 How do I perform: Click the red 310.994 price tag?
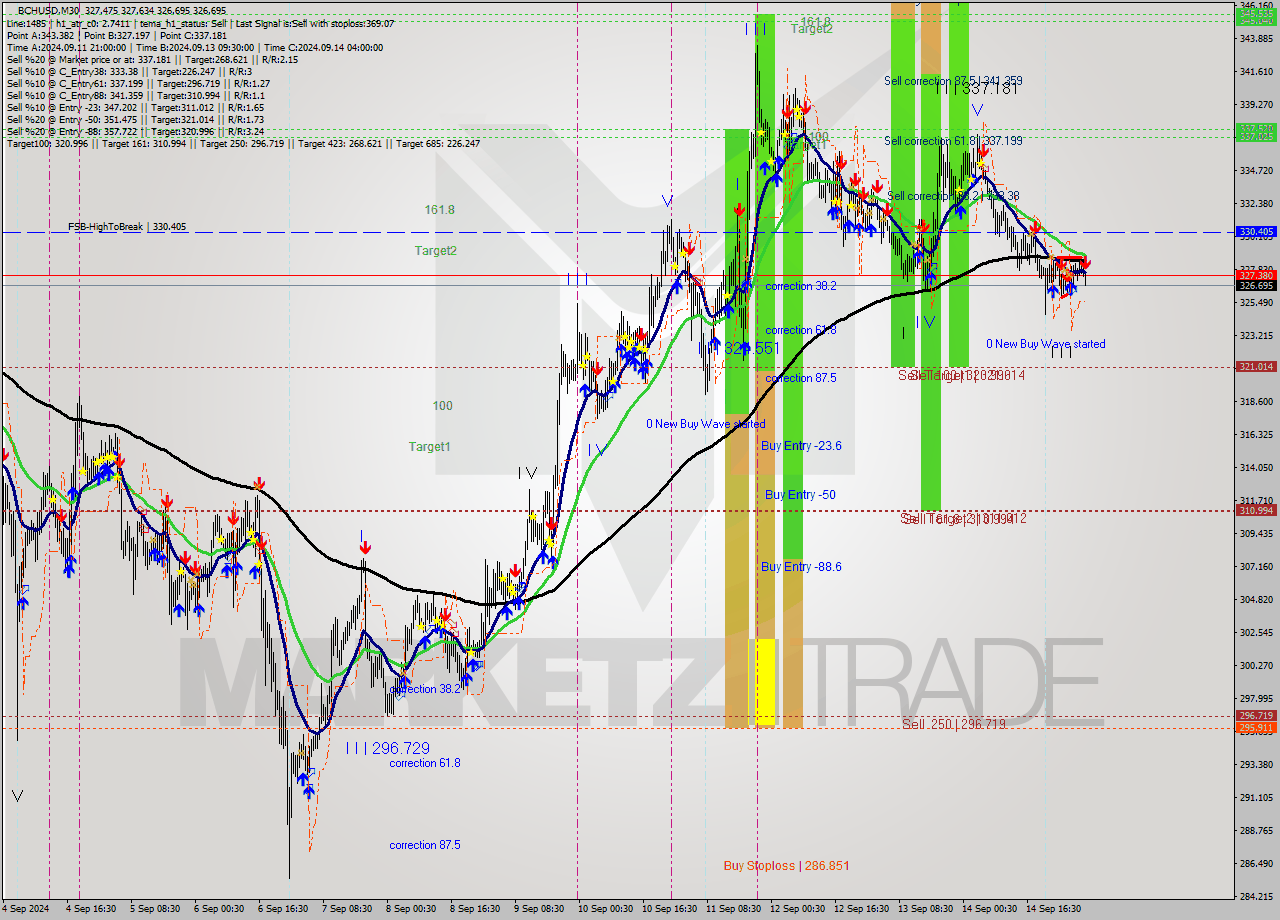click(1256, 510)
